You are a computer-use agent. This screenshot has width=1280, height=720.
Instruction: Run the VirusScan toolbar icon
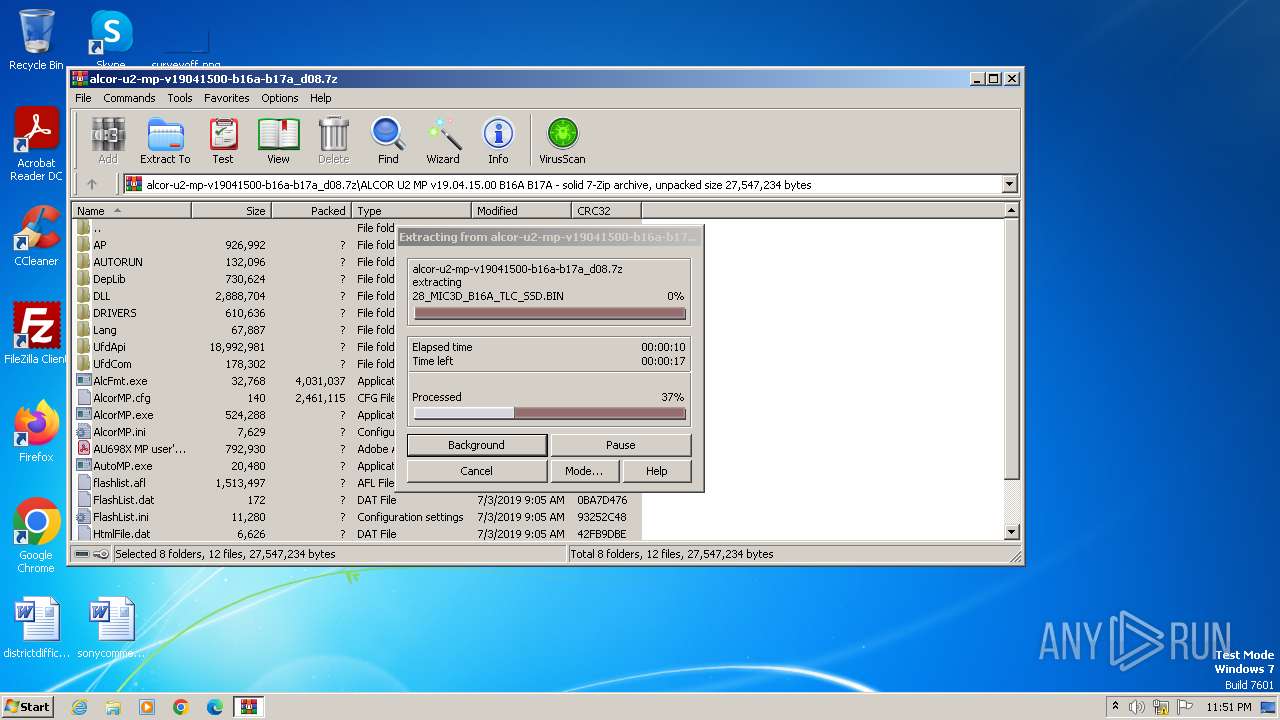click(562, 140)
